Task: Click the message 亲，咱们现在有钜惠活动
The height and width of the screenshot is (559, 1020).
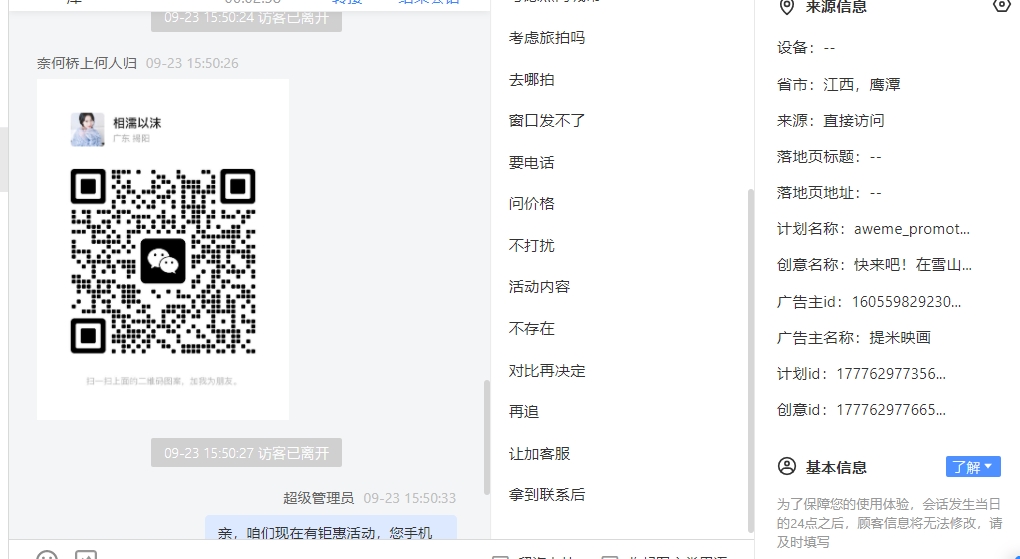Action: pos(330,528)
